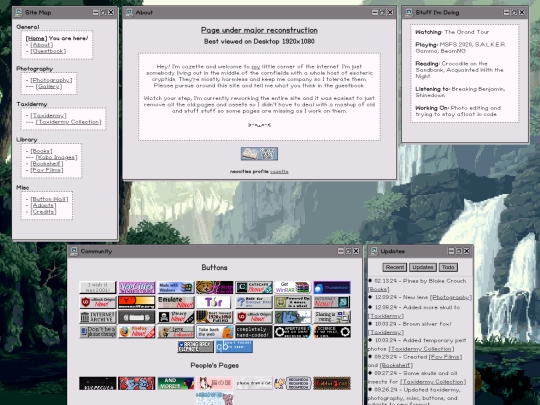Switch to the Updates tab button

coord(423,267)
